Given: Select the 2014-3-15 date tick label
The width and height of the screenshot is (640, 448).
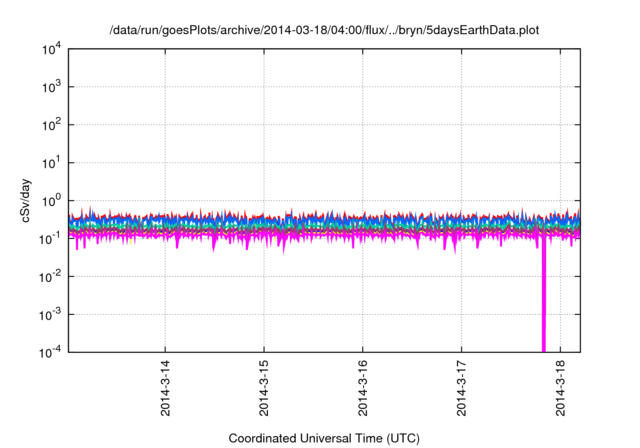Looking at the screenshot, I should [264, 388].
